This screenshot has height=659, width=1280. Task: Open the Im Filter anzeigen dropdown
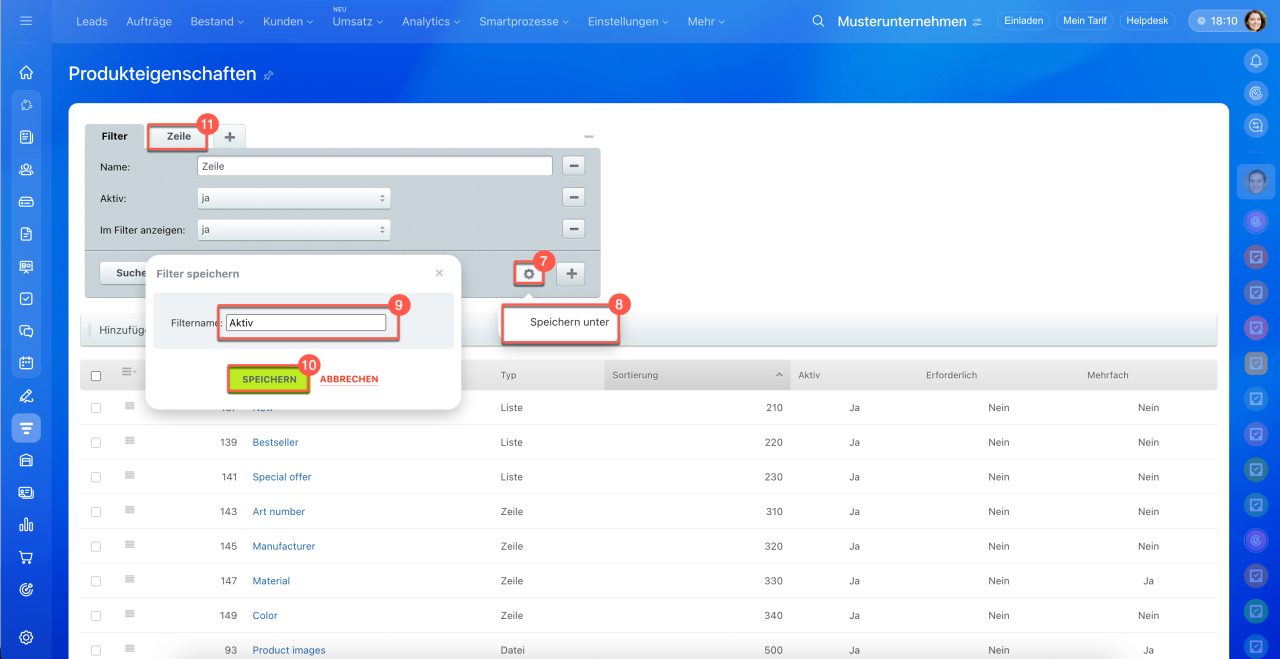[x=294, y=230]
